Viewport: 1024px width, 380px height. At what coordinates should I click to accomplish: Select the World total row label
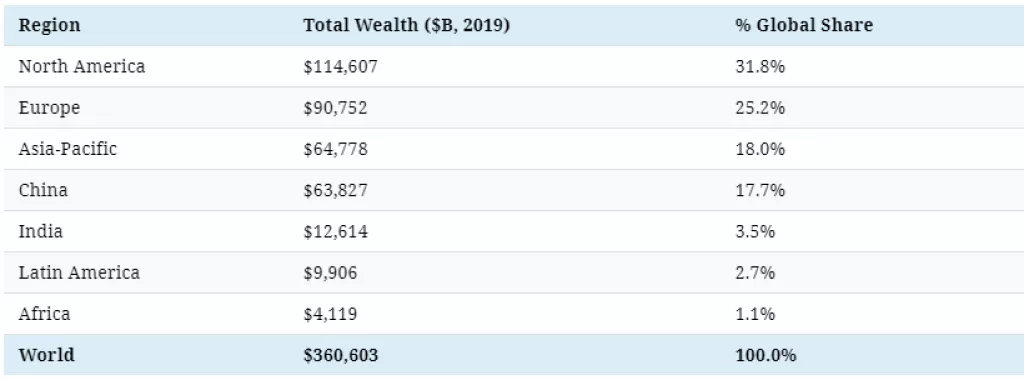pyautogui.click(x=46, y=355)
